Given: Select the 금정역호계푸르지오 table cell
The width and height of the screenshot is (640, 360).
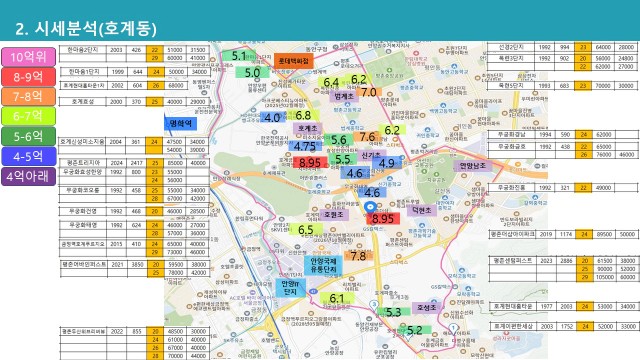Looking at the screenshot, I should pyautogui.click(x=83, y=244).
